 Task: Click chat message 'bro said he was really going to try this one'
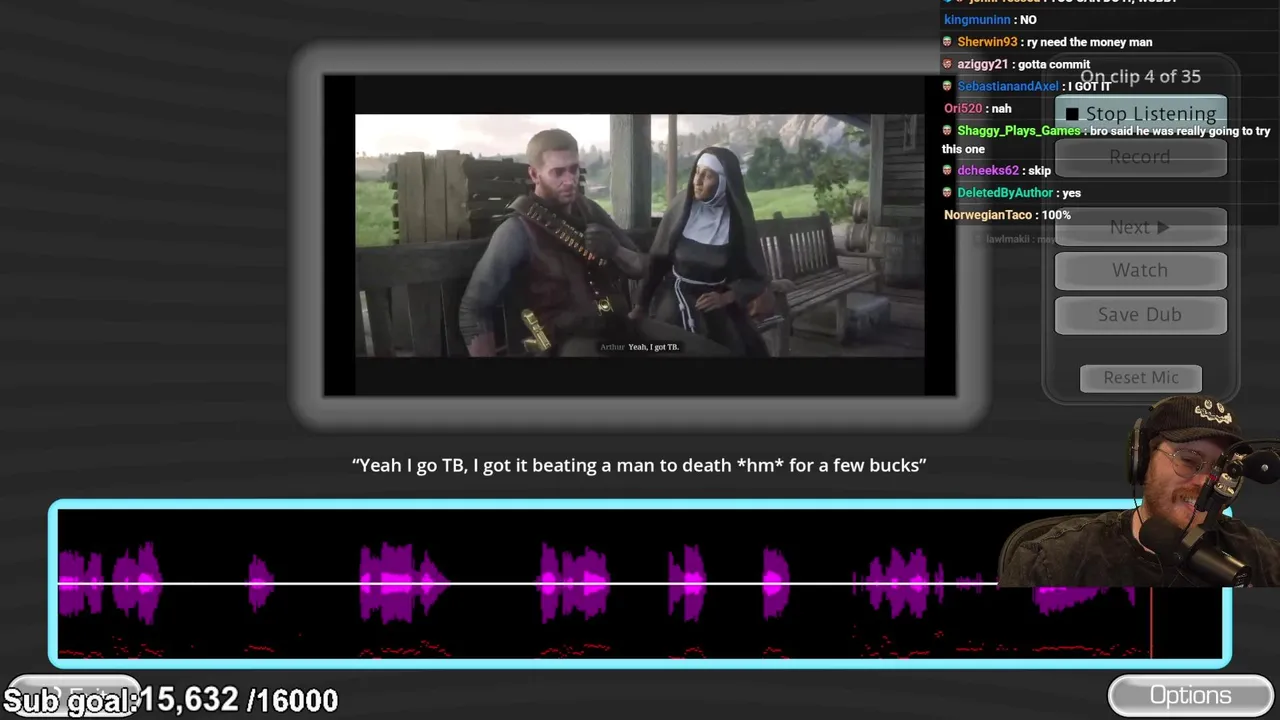(x=1106, y=140)
